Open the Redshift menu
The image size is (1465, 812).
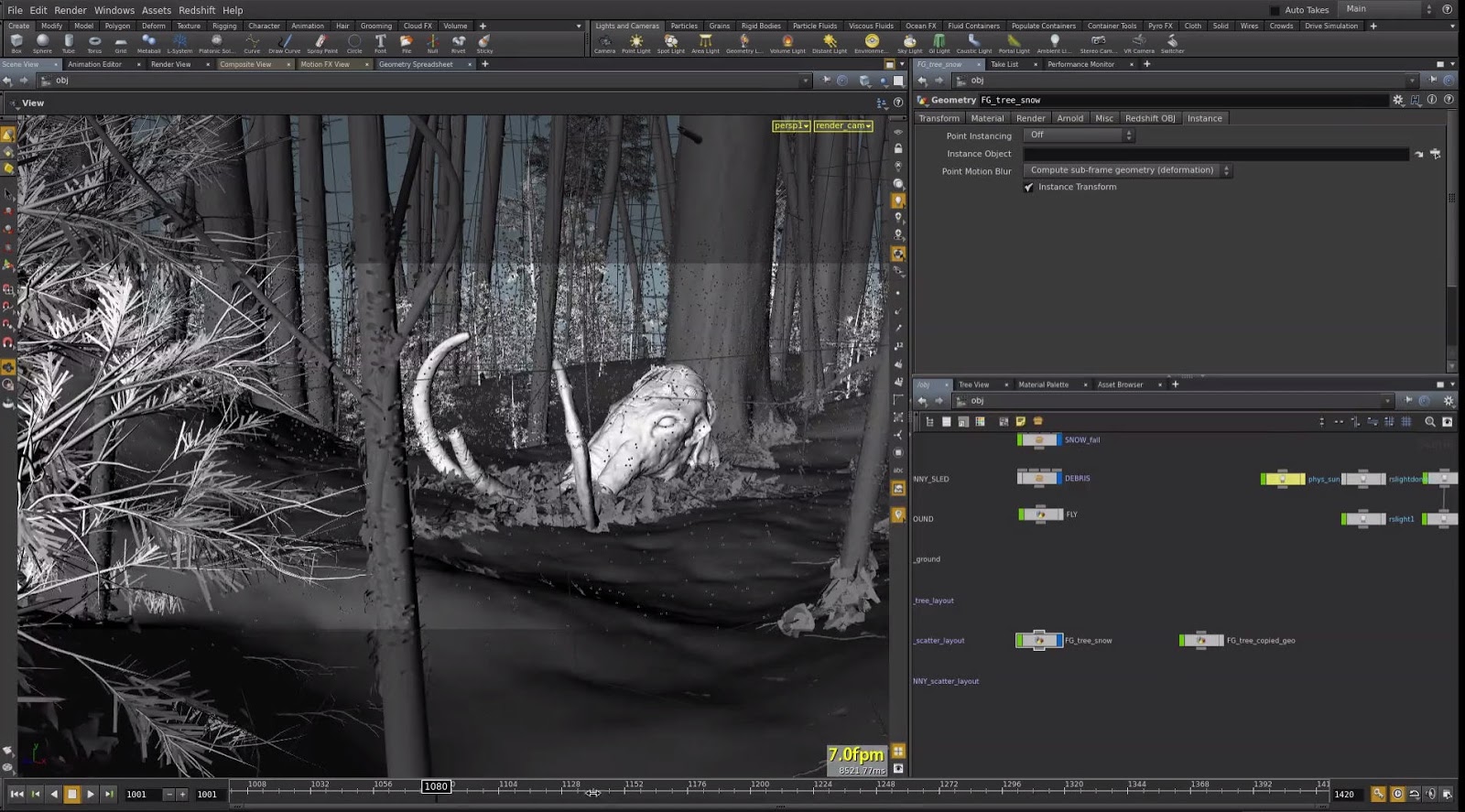coord(197,10)
